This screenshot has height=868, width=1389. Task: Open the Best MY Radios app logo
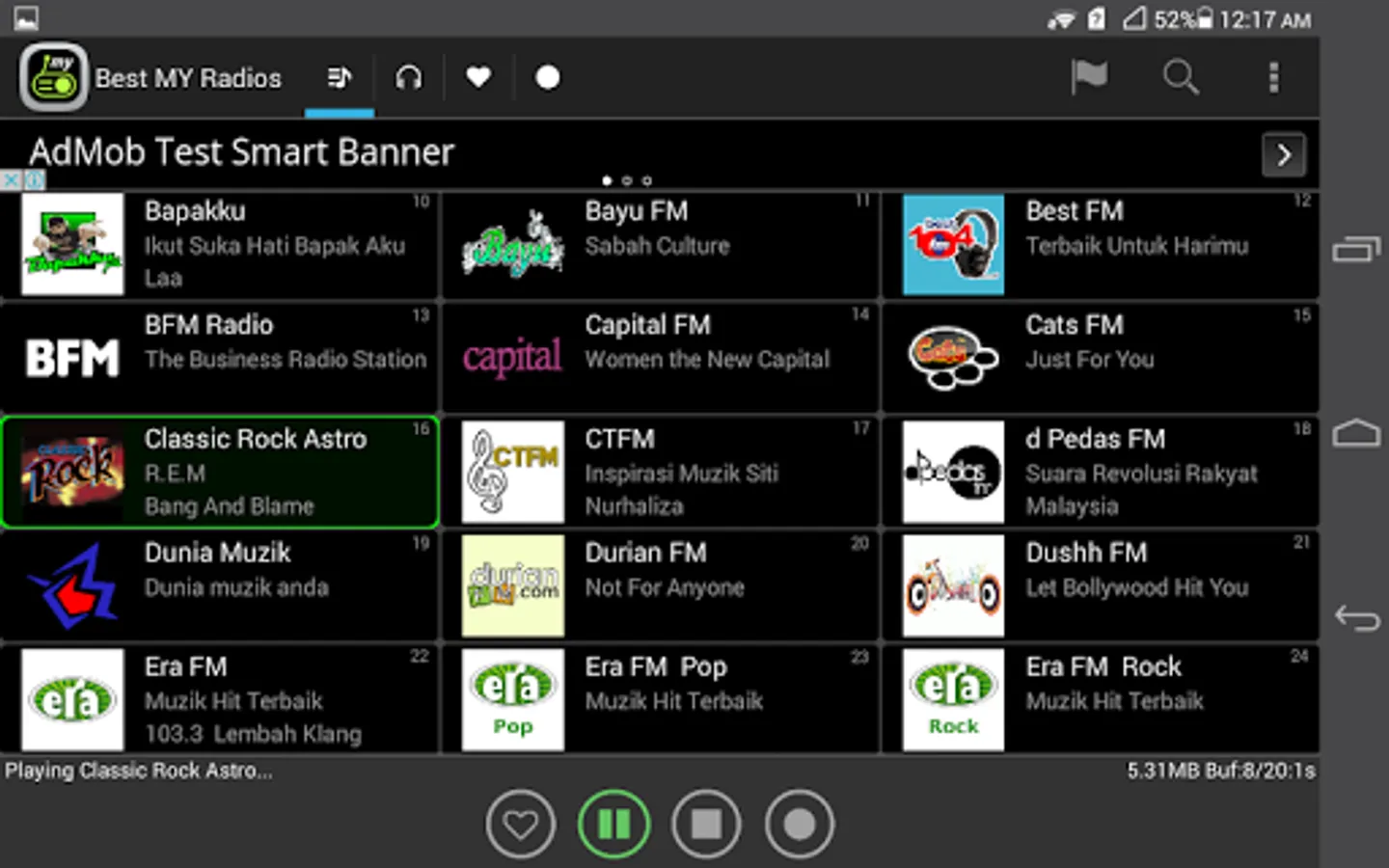54,77
